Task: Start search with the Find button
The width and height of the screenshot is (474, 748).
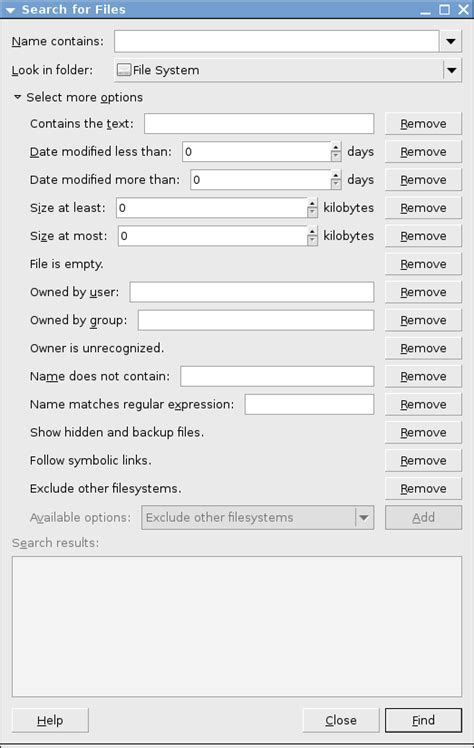Action: 423,720
